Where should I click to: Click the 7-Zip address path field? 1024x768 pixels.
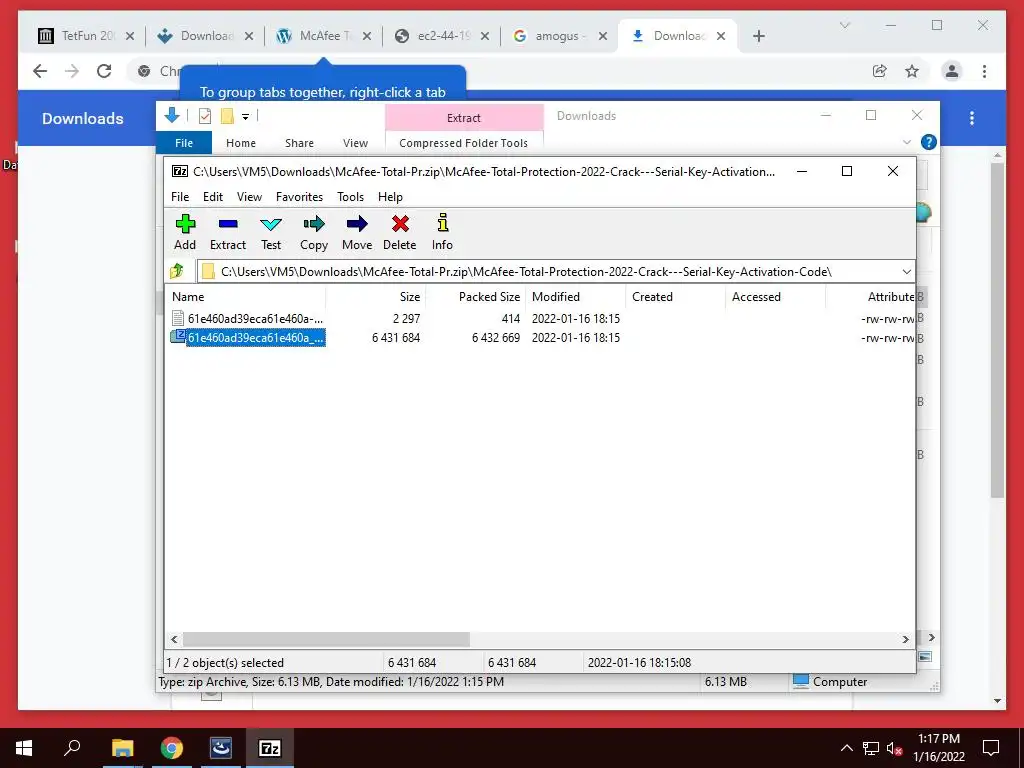click(549, 272)
